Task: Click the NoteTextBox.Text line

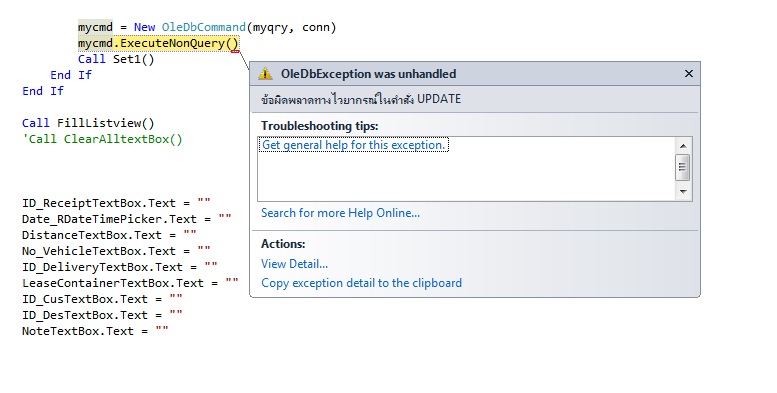Action: click(x=95, y=331)
